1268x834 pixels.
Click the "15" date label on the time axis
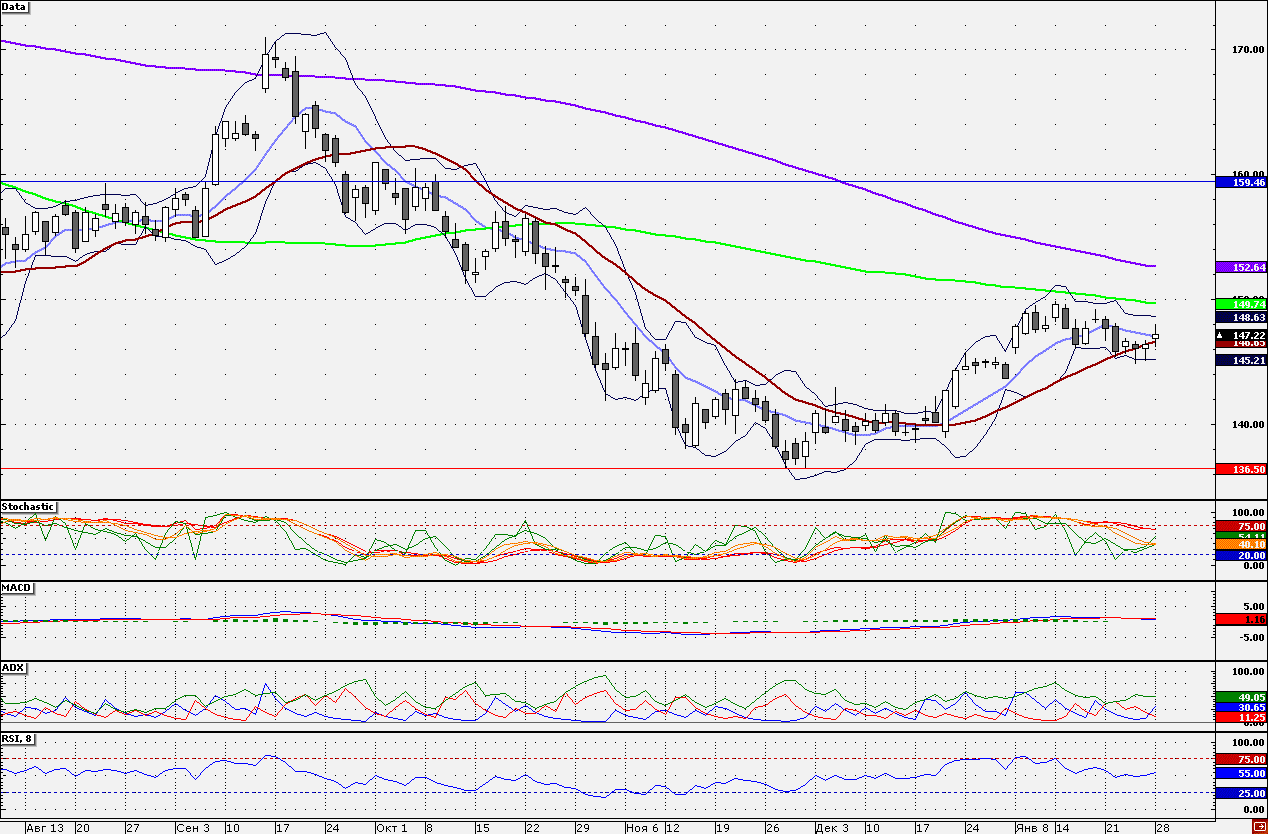(x=483, y=828)
